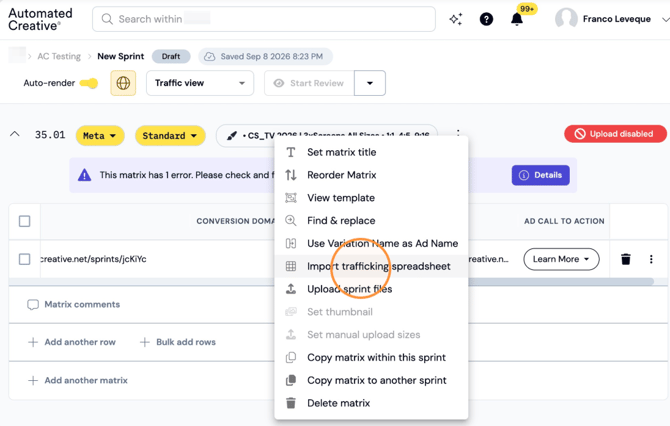Click the Start Review button

(x=309, y=83)
